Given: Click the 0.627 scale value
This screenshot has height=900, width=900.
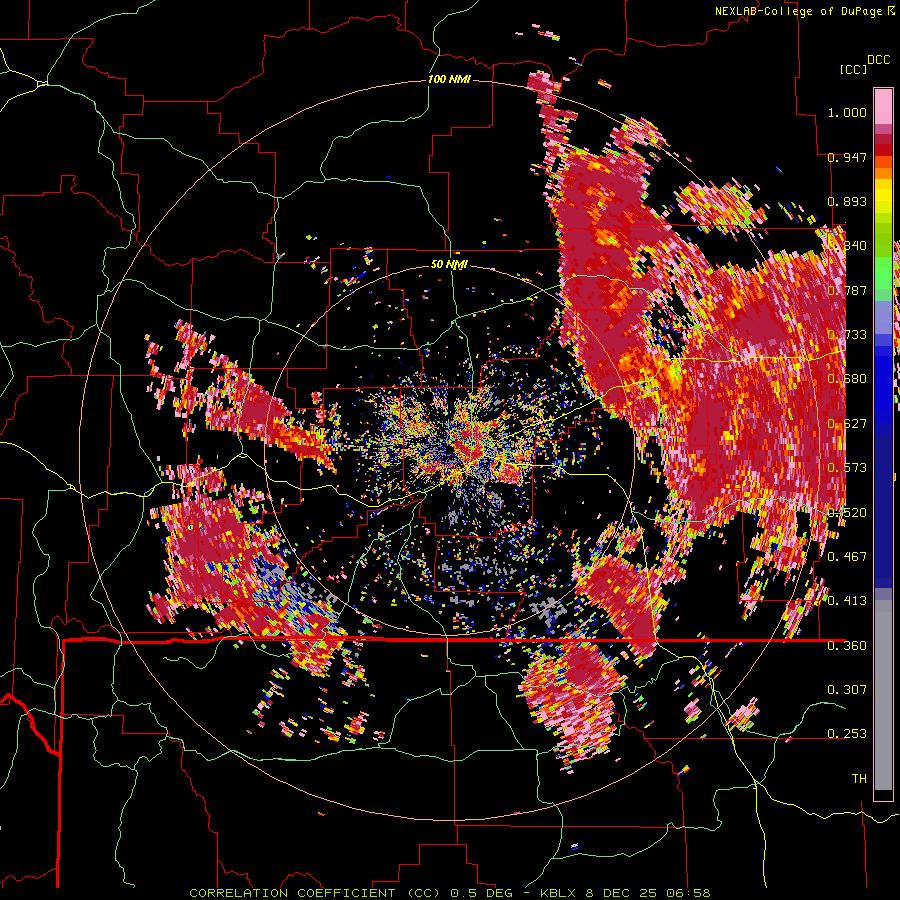Looking at the screenshot, I should point(847,424).
